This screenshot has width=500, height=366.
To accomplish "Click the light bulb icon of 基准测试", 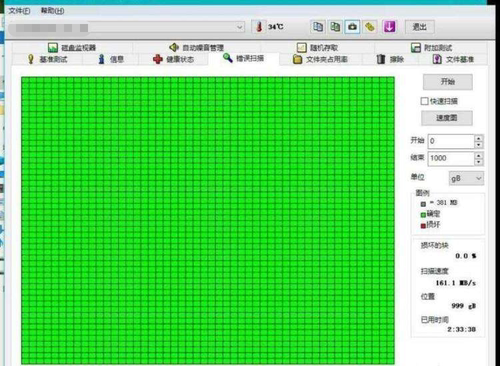I will (31, 59).
